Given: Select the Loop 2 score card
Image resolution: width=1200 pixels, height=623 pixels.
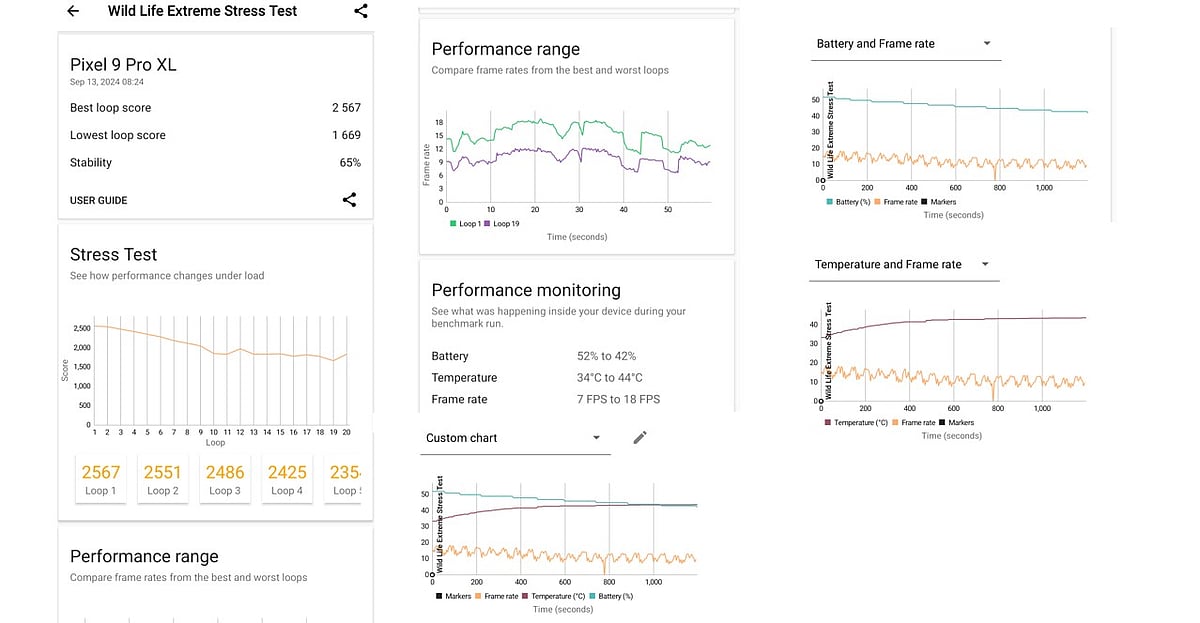Looking at the screenshot, I should pos(162,479).
